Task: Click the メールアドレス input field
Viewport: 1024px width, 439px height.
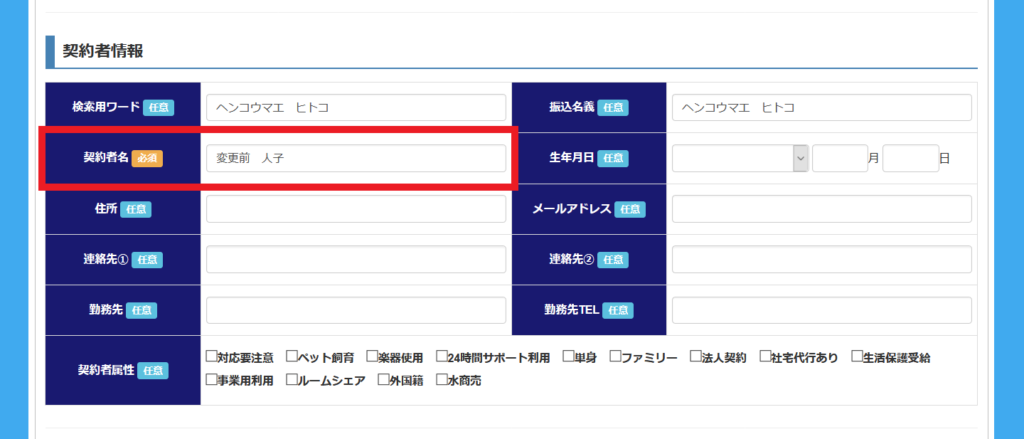Action: (822, 209)
